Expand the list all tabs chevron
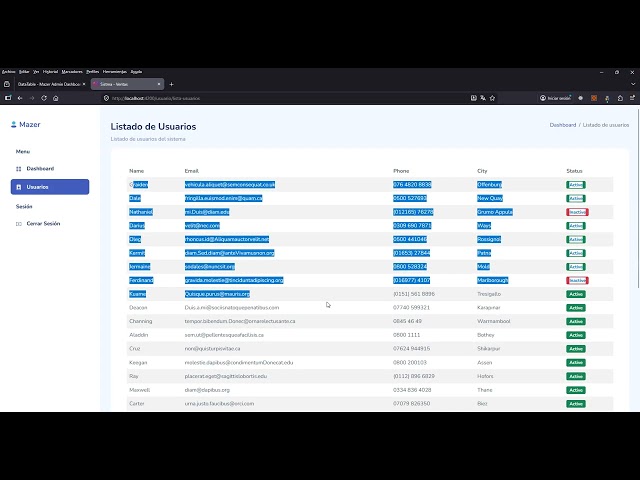The height and width of the screenshot is (480, 640). click(633, 84)
